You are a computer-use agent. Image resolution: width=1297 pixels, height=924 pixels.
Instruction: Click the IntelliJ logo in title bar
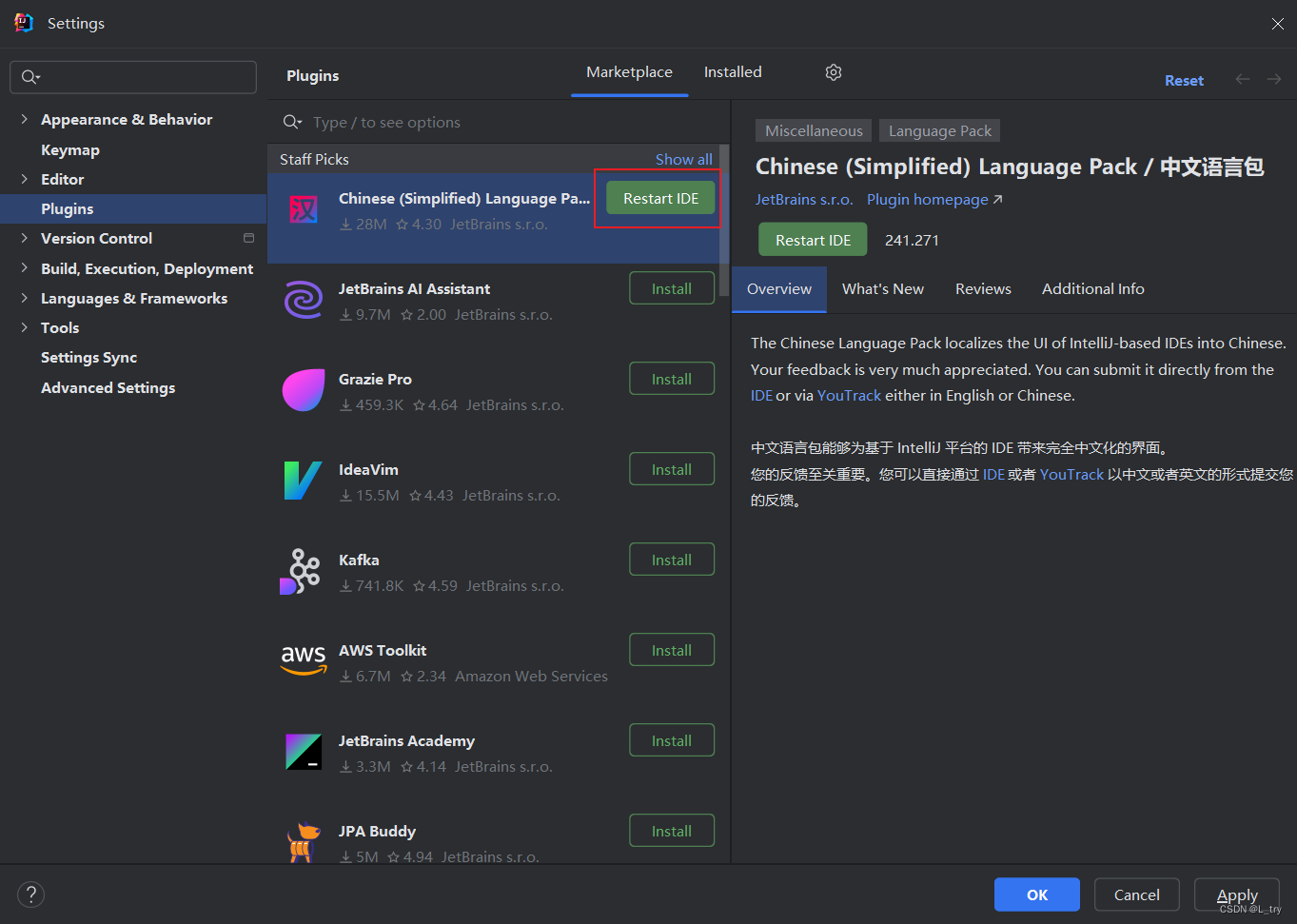pos(24,23)
